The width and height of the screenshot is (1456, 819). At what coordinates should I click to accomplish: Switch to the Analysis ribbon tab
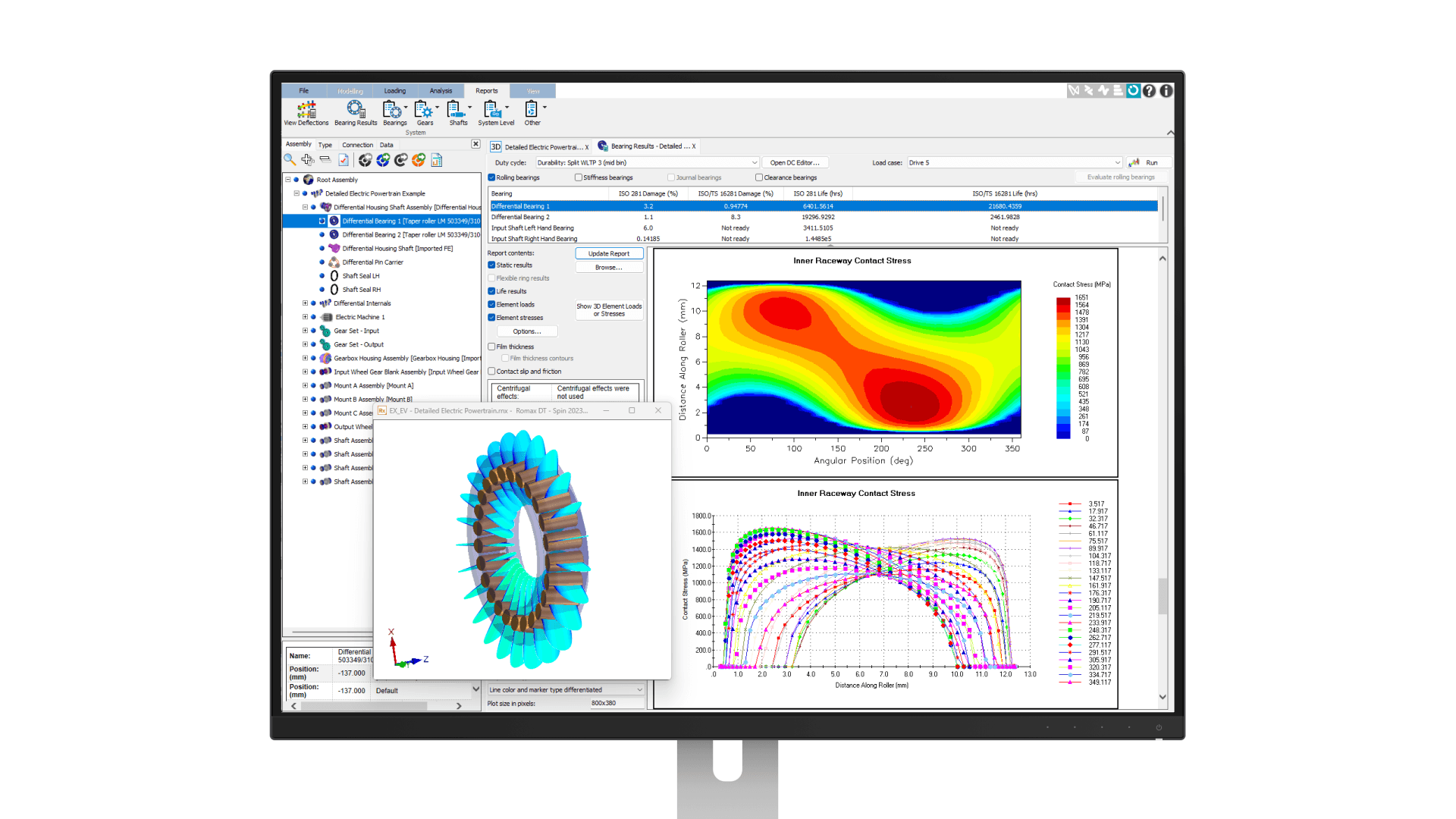point(441,91)
